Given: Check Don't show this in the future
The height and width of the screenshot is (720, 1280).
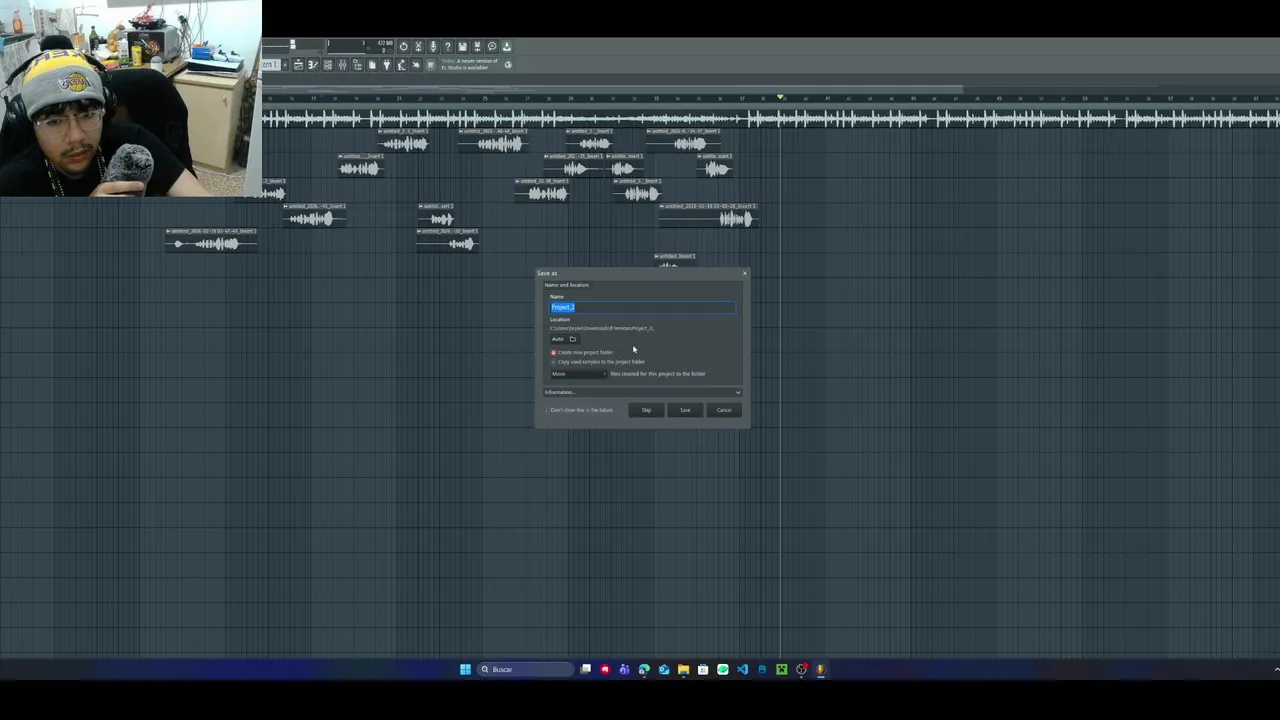Looking at the screenshot, I should click(x=578, y=410).
